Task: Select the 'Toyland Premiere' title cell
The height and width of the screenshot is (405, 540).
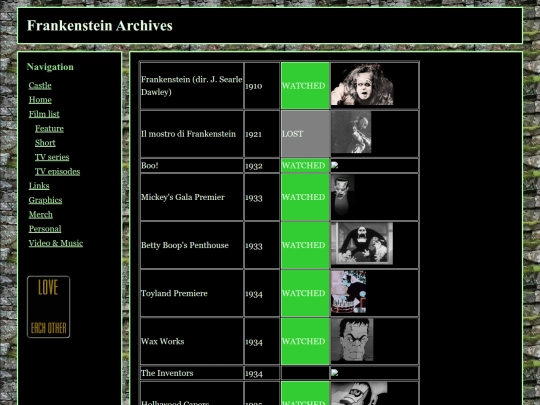Action: pyautogui.click(x=192, y=293)
